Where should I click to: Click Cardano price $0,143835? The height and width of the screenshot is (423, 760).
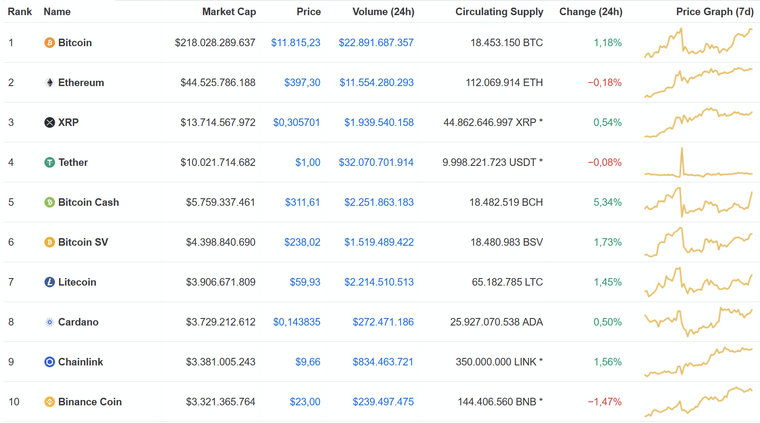click(297, 322)
